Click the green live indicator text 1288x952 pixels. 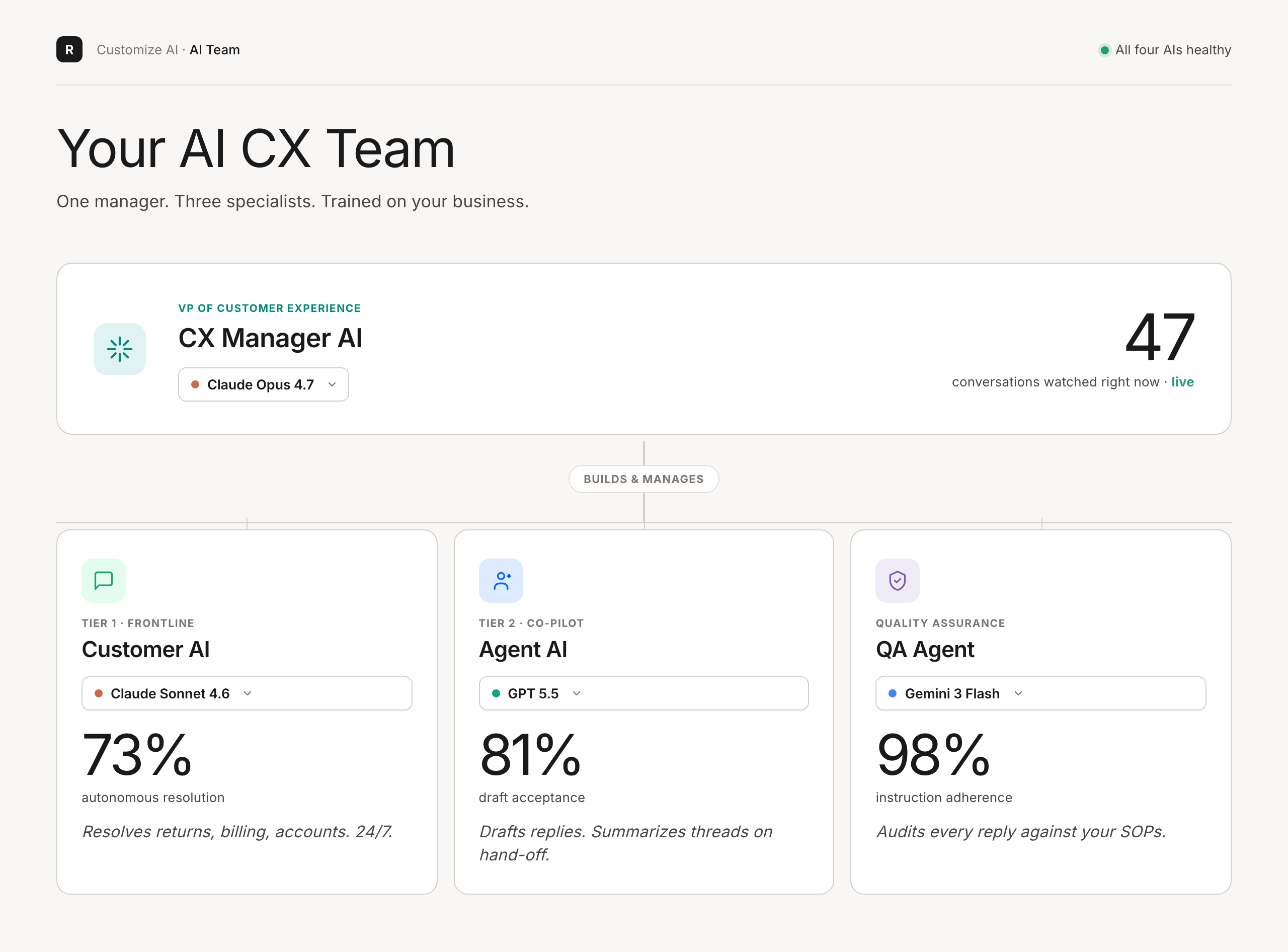pyautogui.click(x=1182, y=382)
